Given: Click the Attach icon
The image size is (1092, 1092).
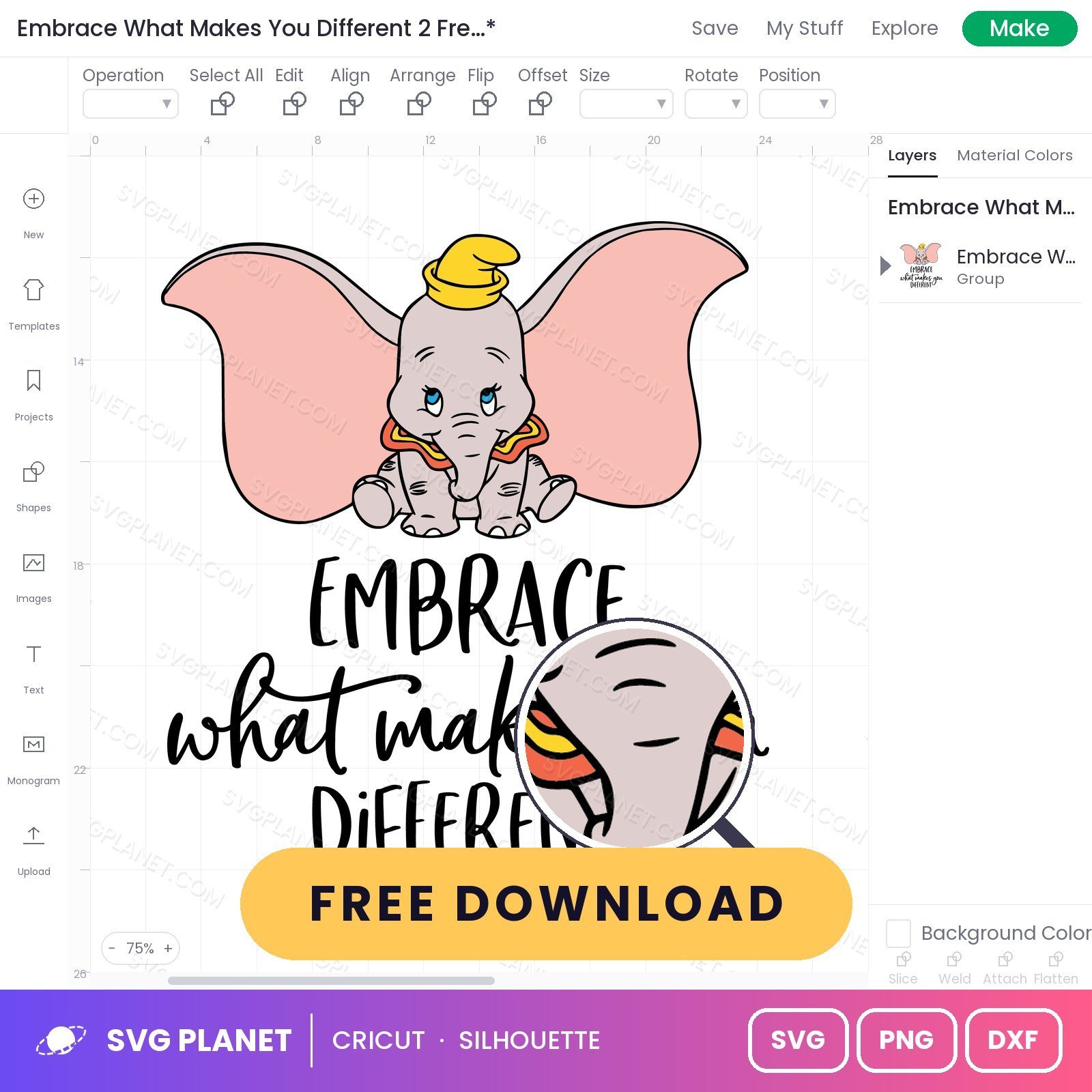Looking at the screenshot, I should 1005,960.
